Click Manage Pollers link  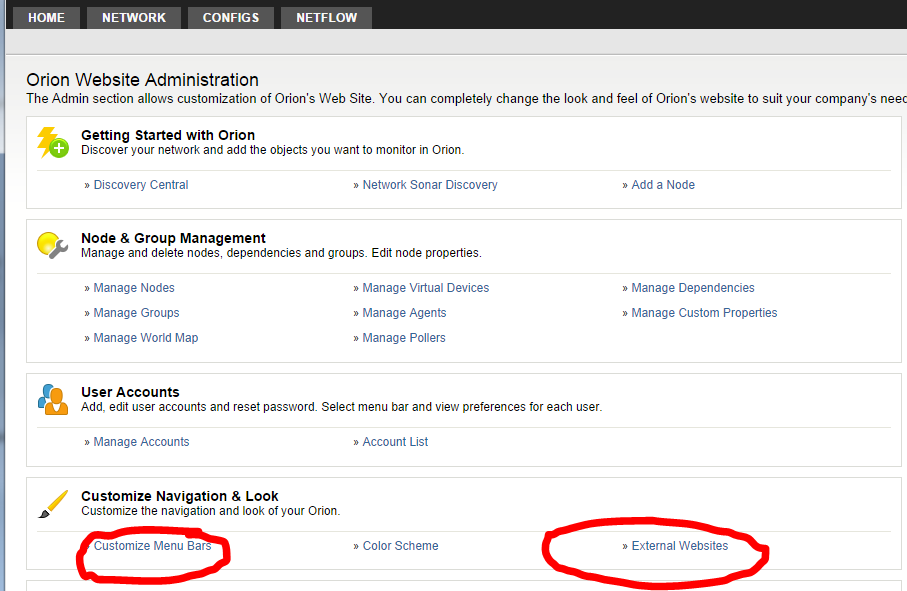click(404, 337)
